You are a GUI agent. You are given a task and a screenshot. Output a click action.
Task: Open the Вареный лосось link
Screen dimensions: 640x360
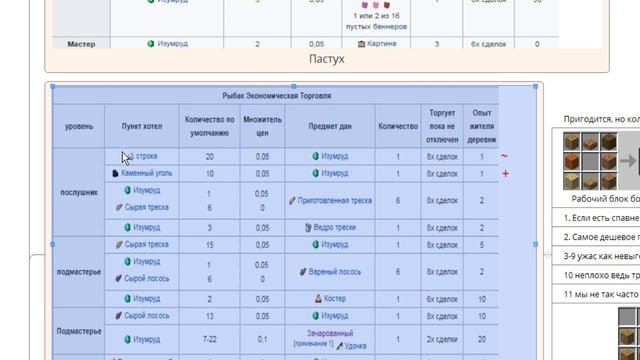[x=335, y=272]
